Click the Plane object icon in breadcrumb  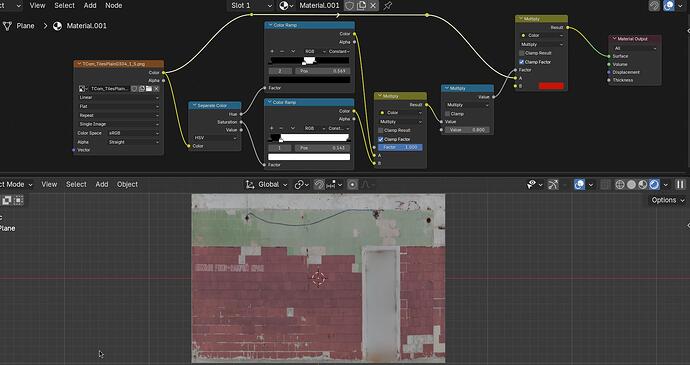point(7,26)
